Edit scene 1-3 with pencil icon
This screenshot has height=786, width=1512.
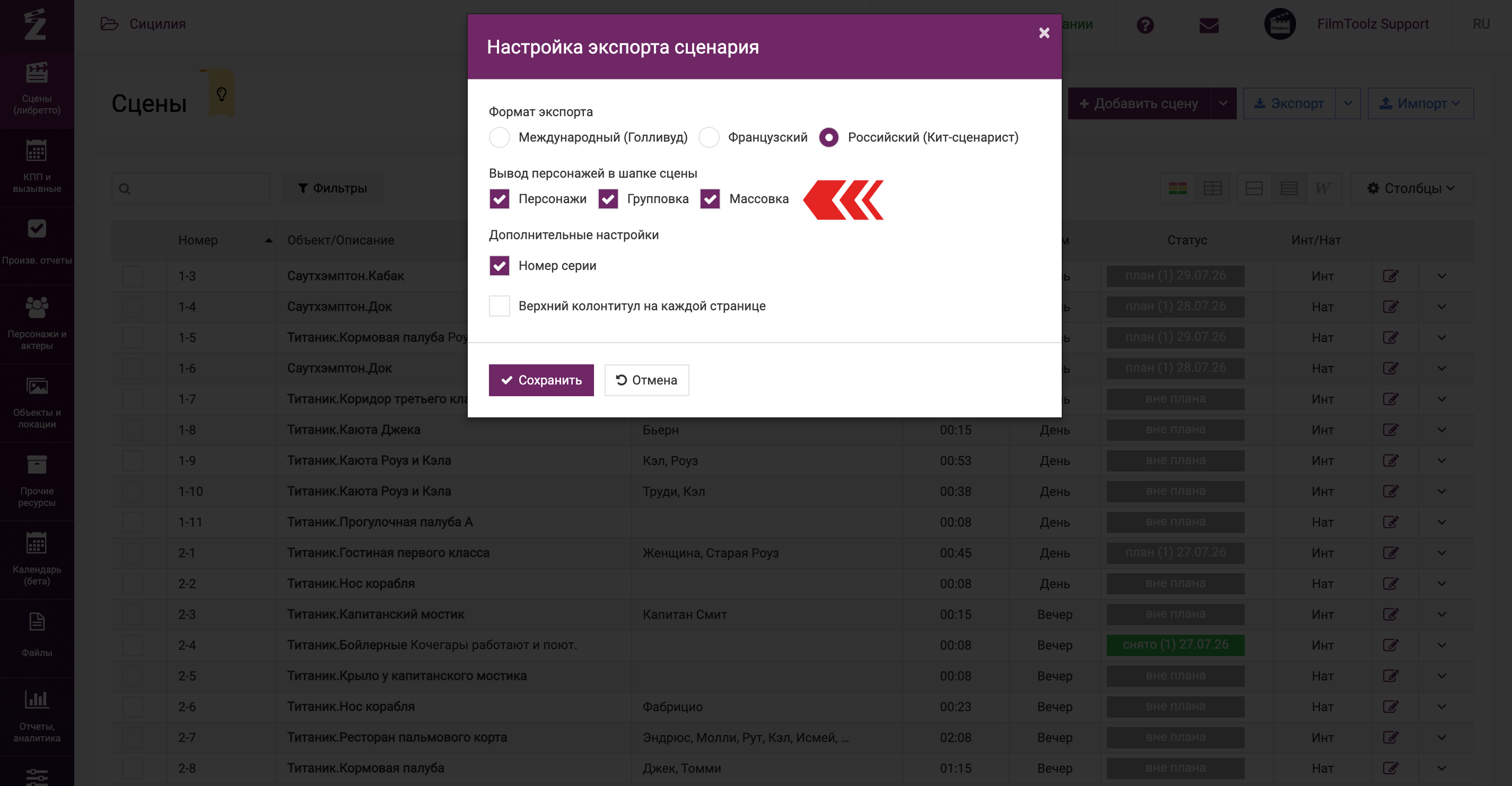(x=1391, y=276)
